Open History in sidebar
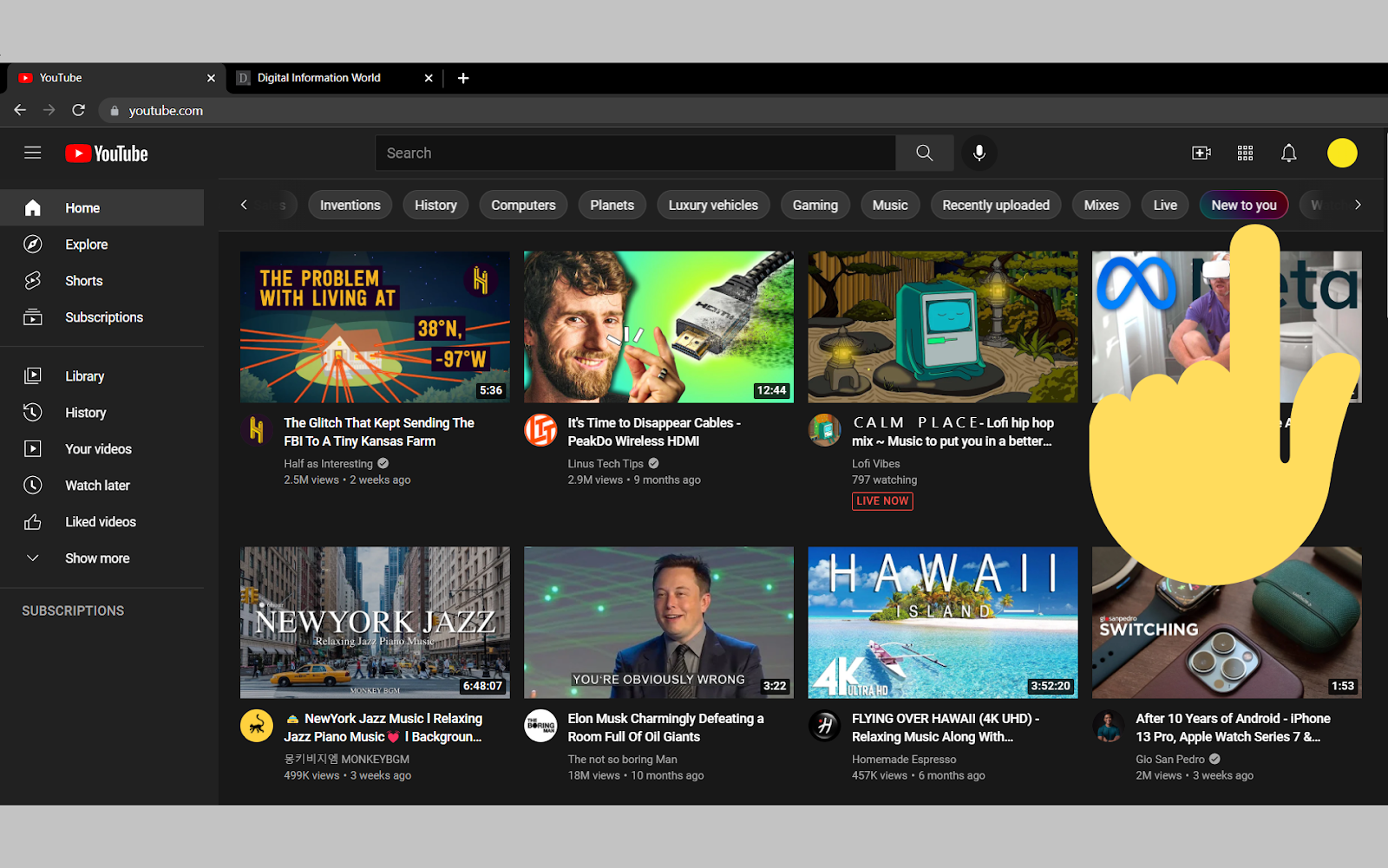The image size is (1388, 868). click(102, 413)
